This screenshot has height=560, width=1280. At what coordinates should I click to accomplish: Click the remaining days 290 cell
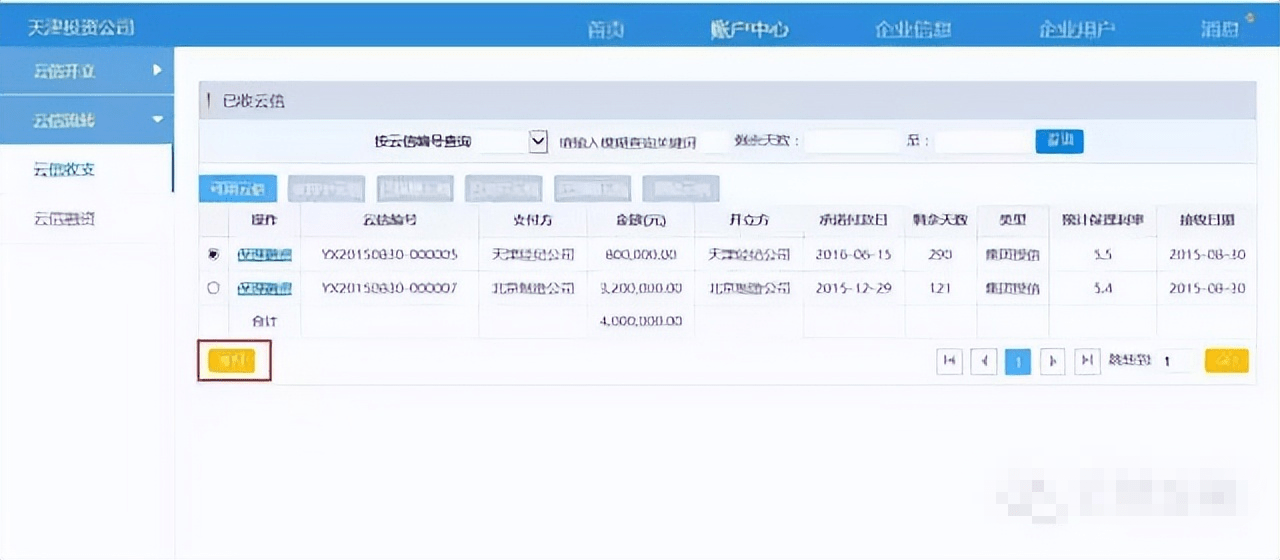(x=940, y=255)
